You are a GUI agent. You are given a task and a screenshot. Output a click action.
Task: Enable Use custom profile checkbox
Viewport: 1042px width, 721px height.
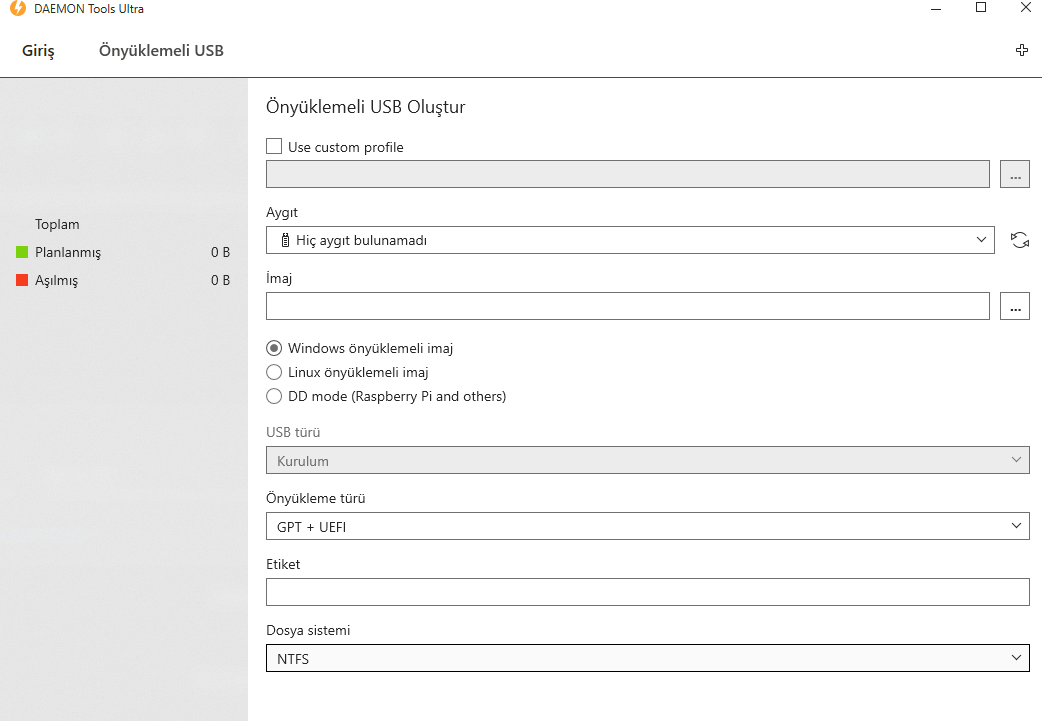tap(274, 147)
